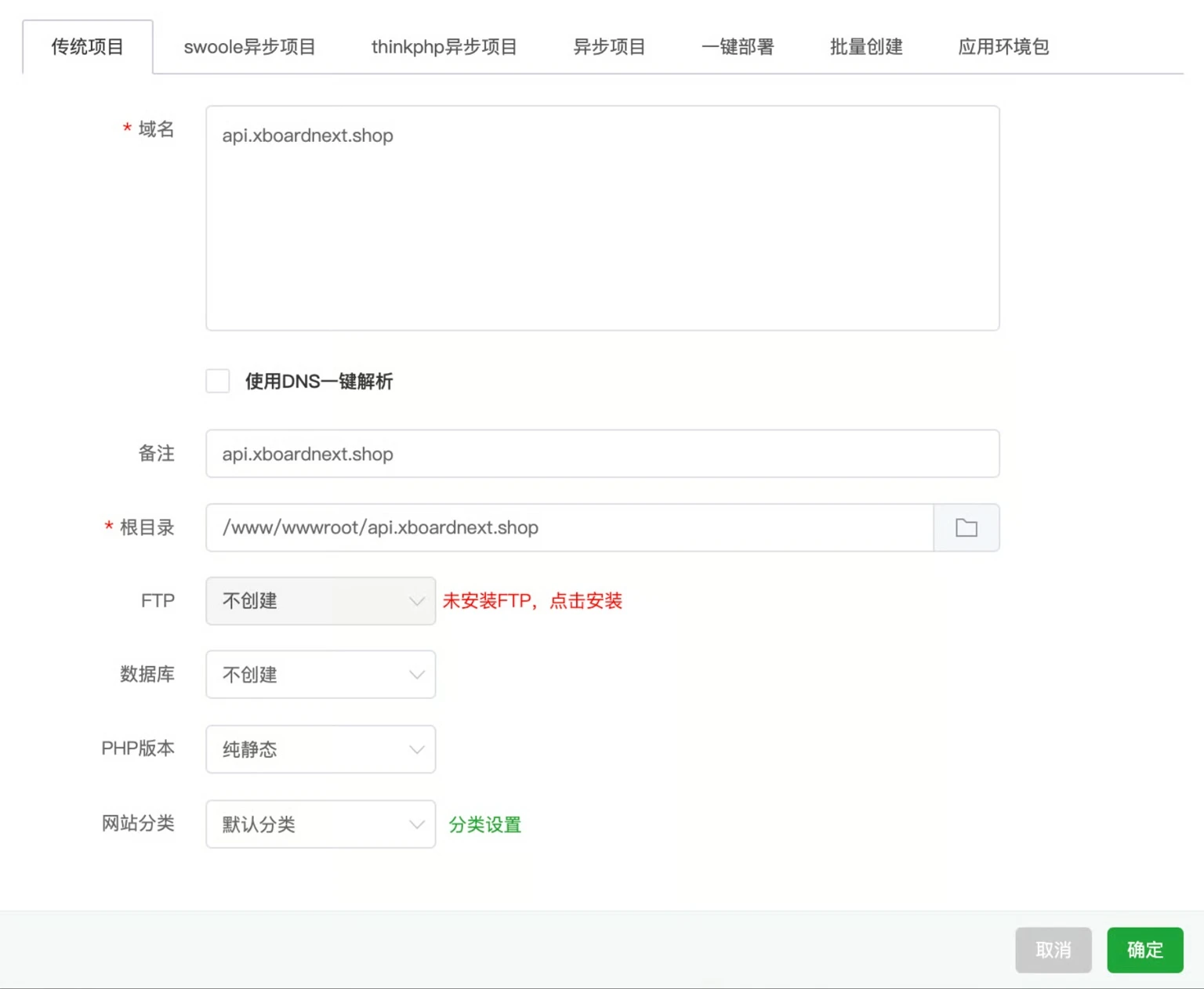Click inside the 域名 domain text area
The width and height of the screenshot is (1204, 989).
602,217
